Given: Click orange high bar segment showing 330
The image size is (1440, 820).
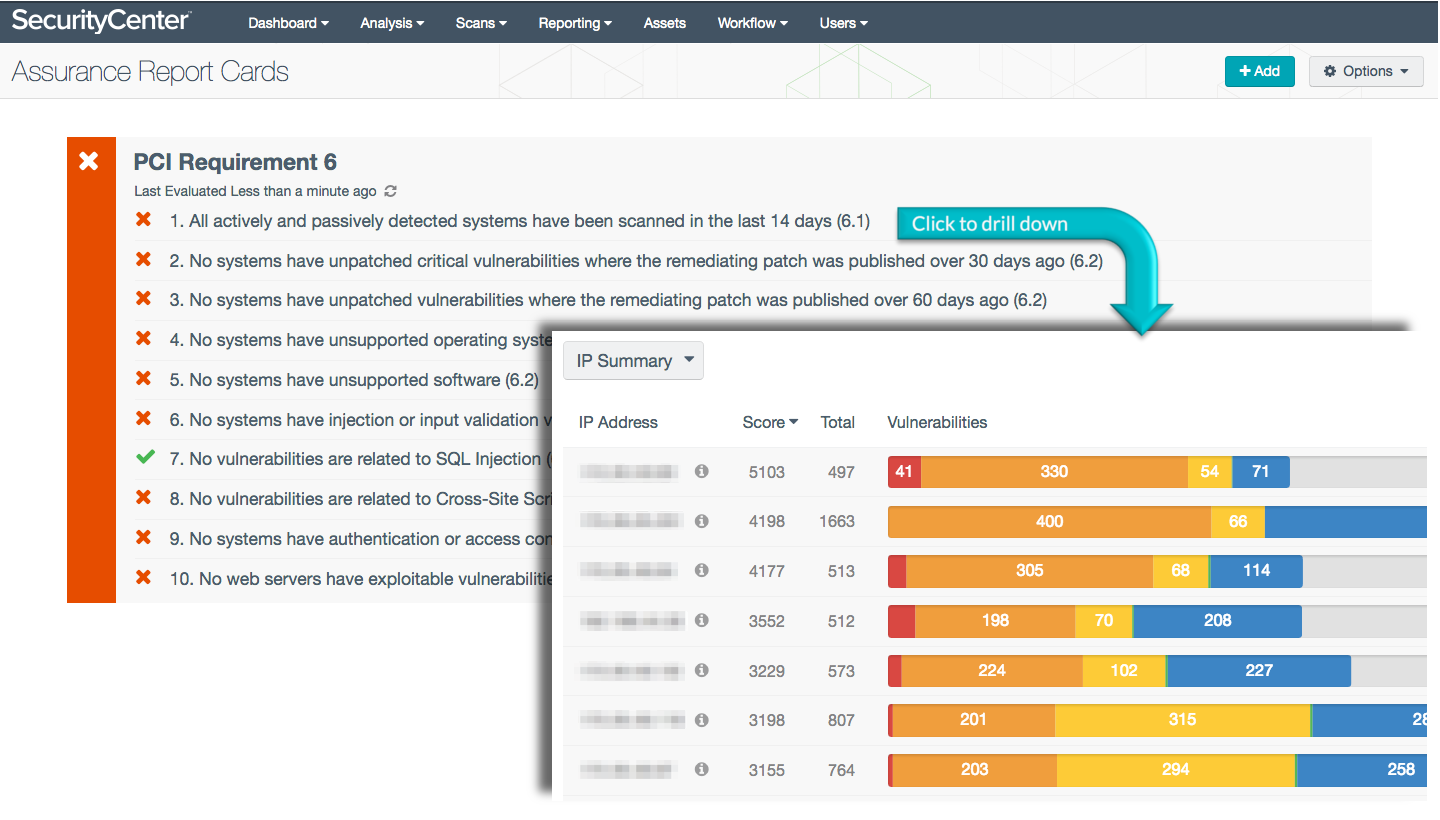Looking at the screenshot, I should pos(1054,471).
